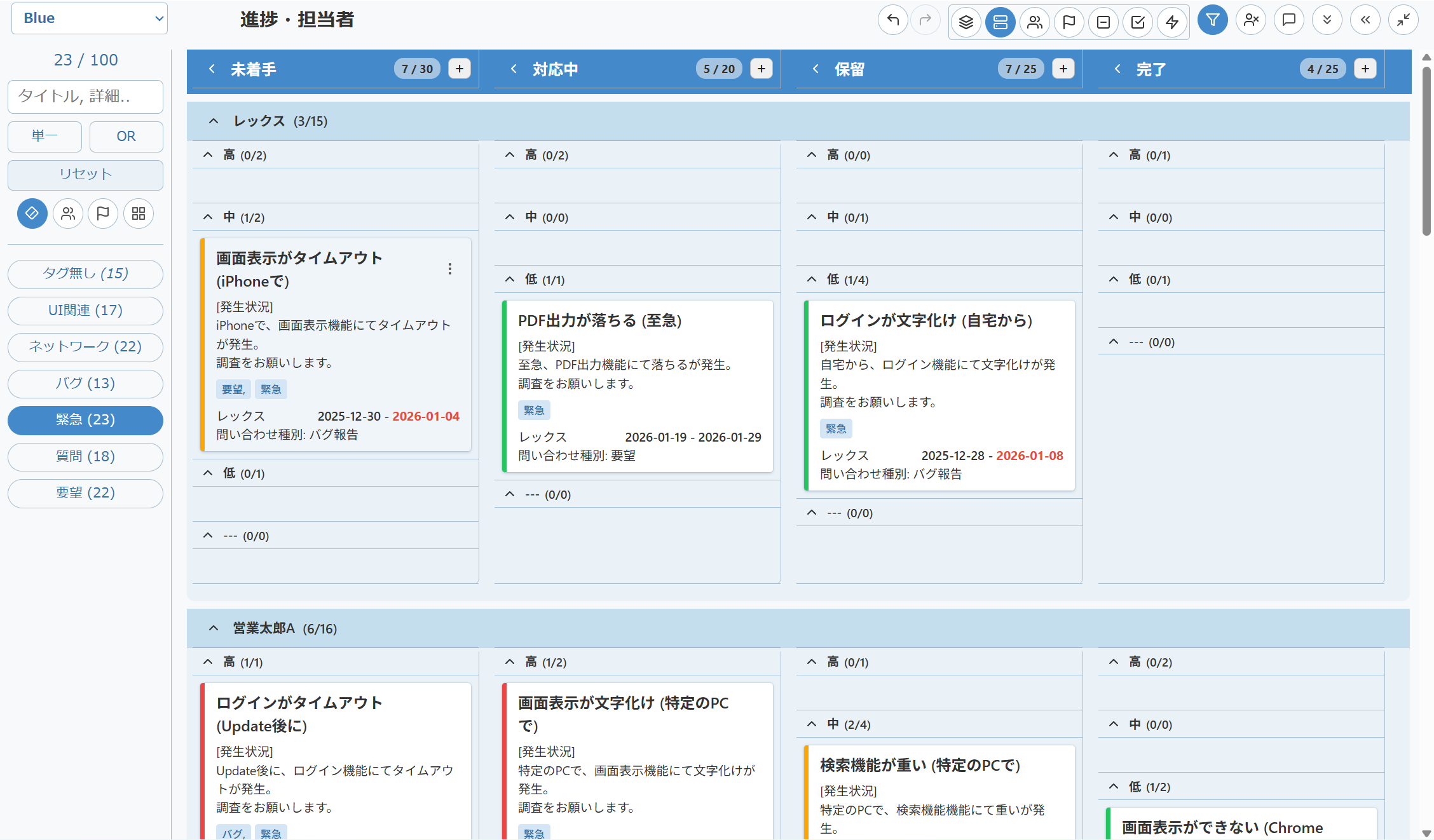This screenshot has height=840, width=1434.
Task: Click the stacked layers icon in toolbar
Action: [966, 22]
